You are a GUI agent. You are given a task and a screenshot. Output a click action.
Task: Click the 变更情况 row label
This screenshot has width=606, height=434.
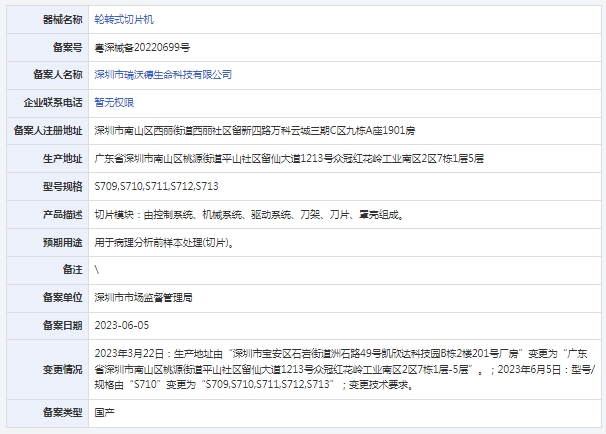click(63, 369)
